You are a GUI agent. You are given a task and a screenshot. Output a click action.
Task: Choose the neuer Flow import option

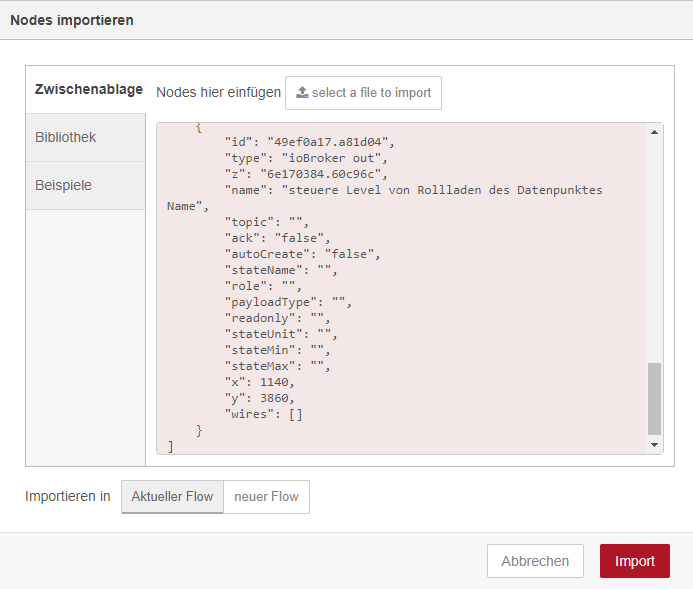click(x=266, y=497)
